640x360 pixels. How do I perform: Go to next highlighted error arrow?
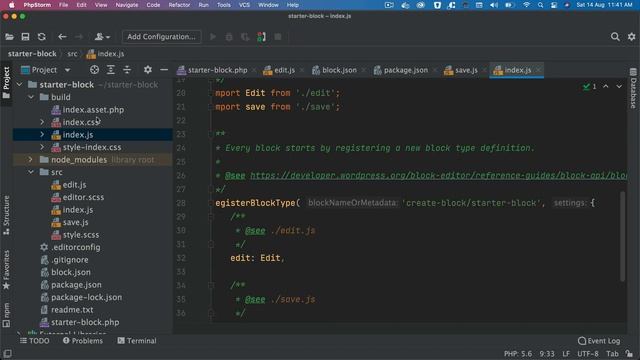point(619,87)
